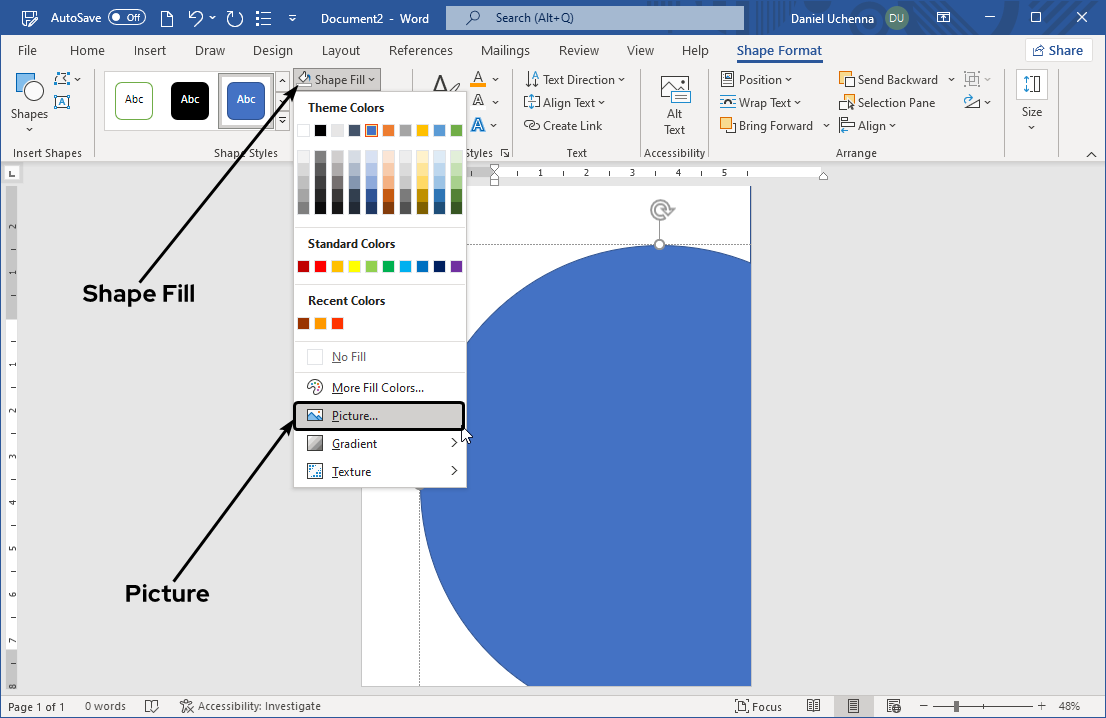The height and width of the screenshot is (718, 1106).
Task: Expand the Gradient submenu
Action: (x=380, y=444)
